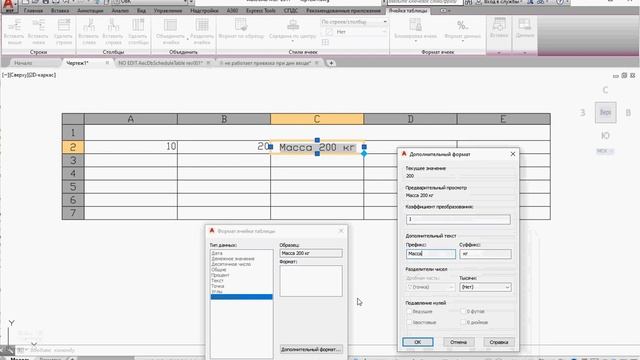Viewport: 640px width, 360px height.
Task: Select Currency in data type list
Action: point(233,259)
